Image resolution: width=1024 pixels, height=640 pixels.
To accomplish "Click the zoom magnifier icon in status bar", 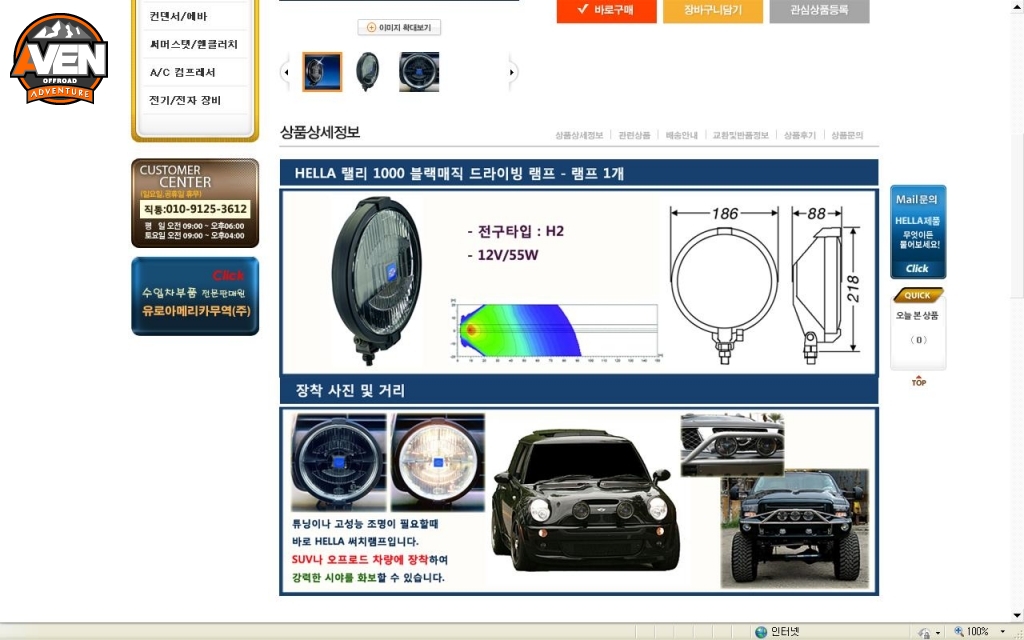I will pos(959,632).
